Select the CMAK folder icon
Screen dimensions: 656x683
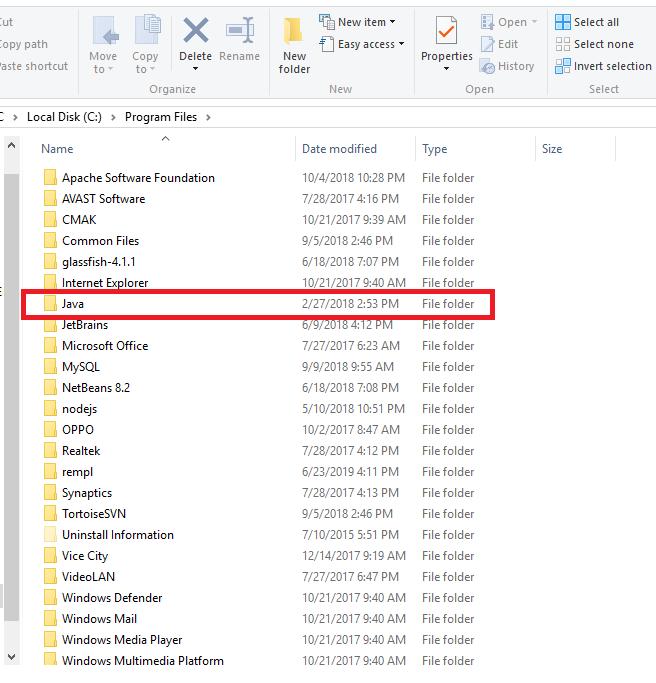(50, 219)
